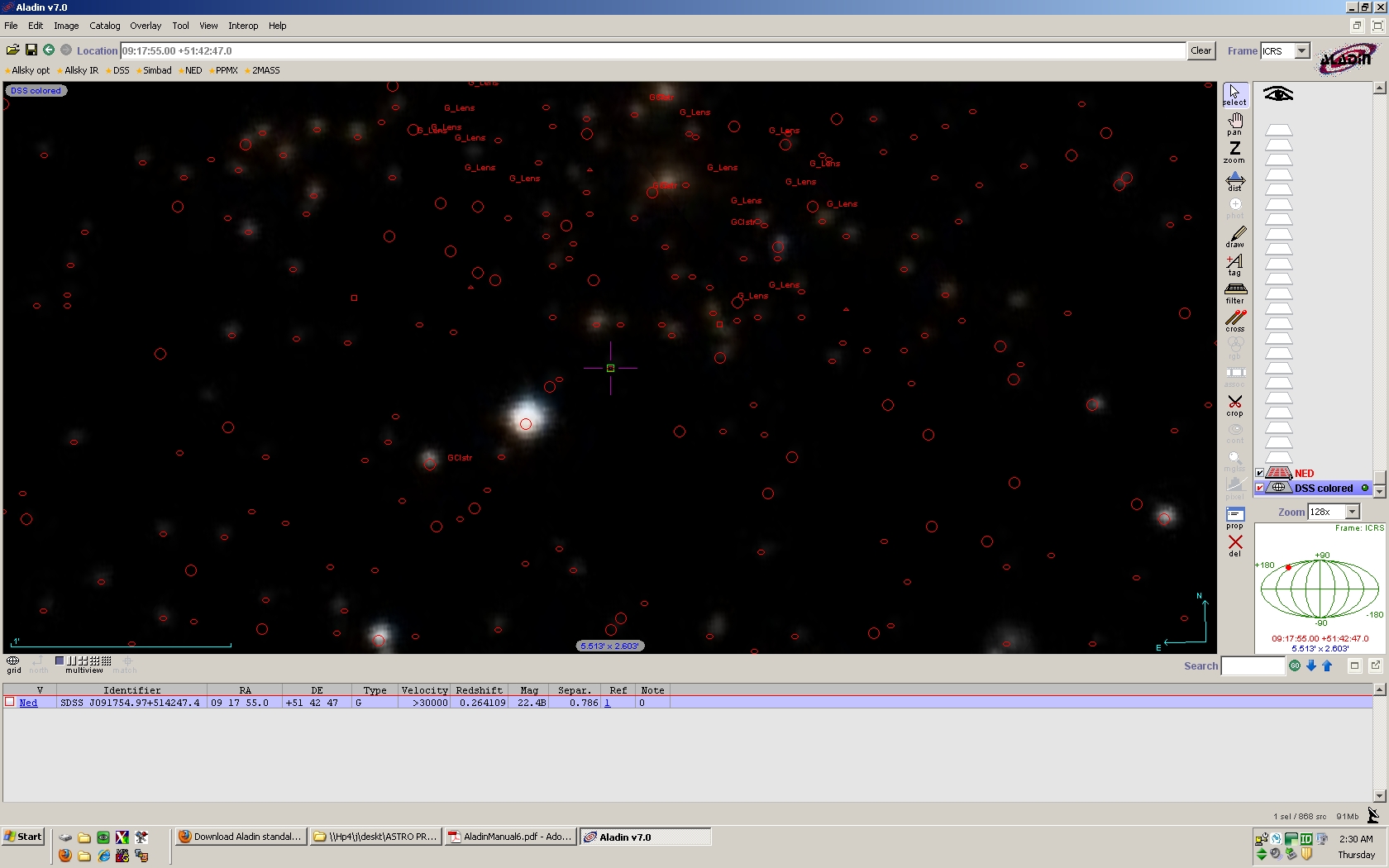Open the View menu

(x=208, y=26)
